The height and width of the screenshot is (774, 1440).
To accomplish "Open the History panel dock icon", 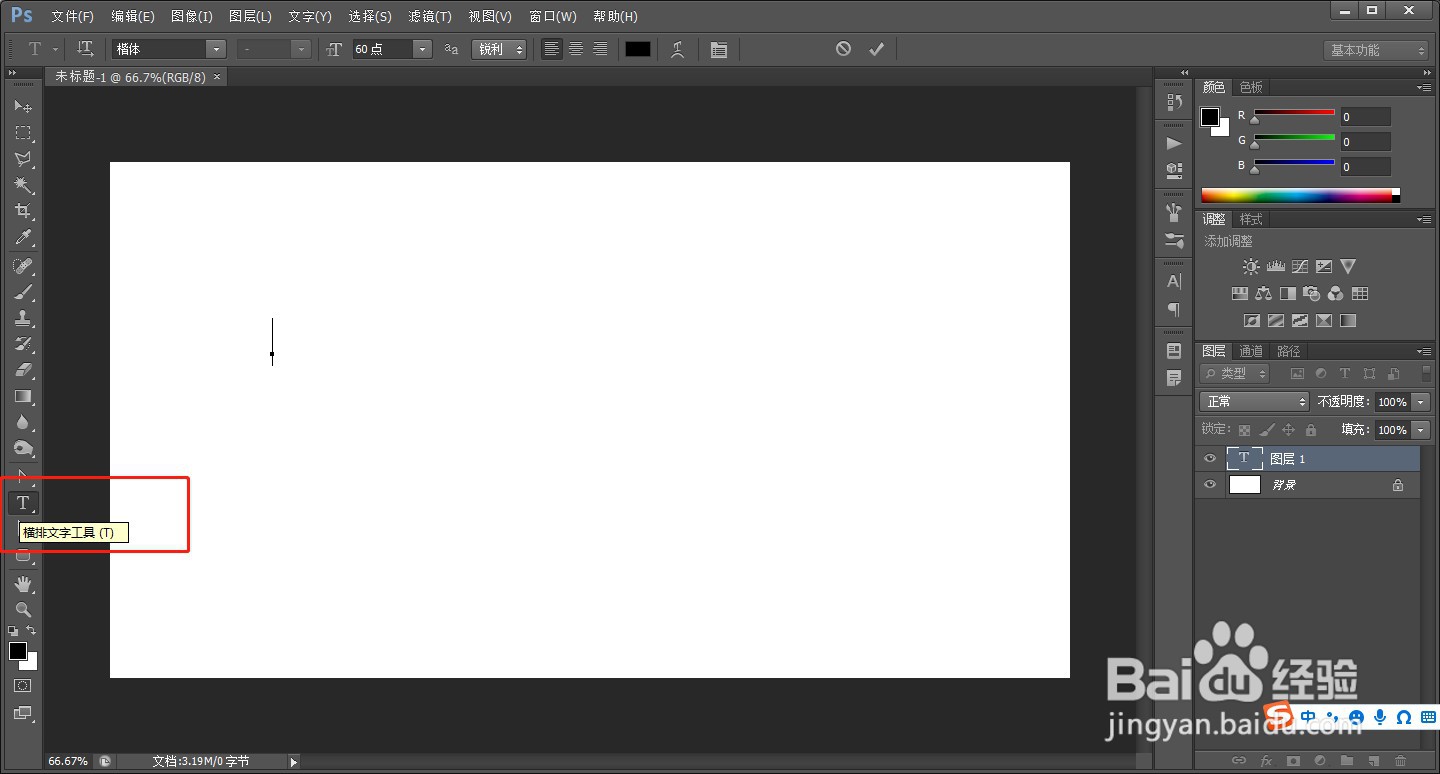I will [1174, 102].
